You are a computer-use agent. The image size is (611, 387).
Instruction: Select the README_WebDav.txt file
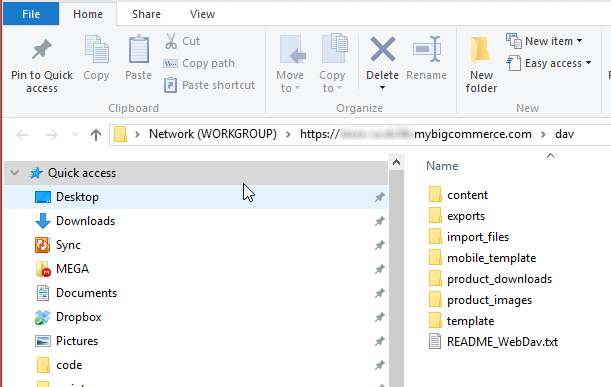pos(494,342)
